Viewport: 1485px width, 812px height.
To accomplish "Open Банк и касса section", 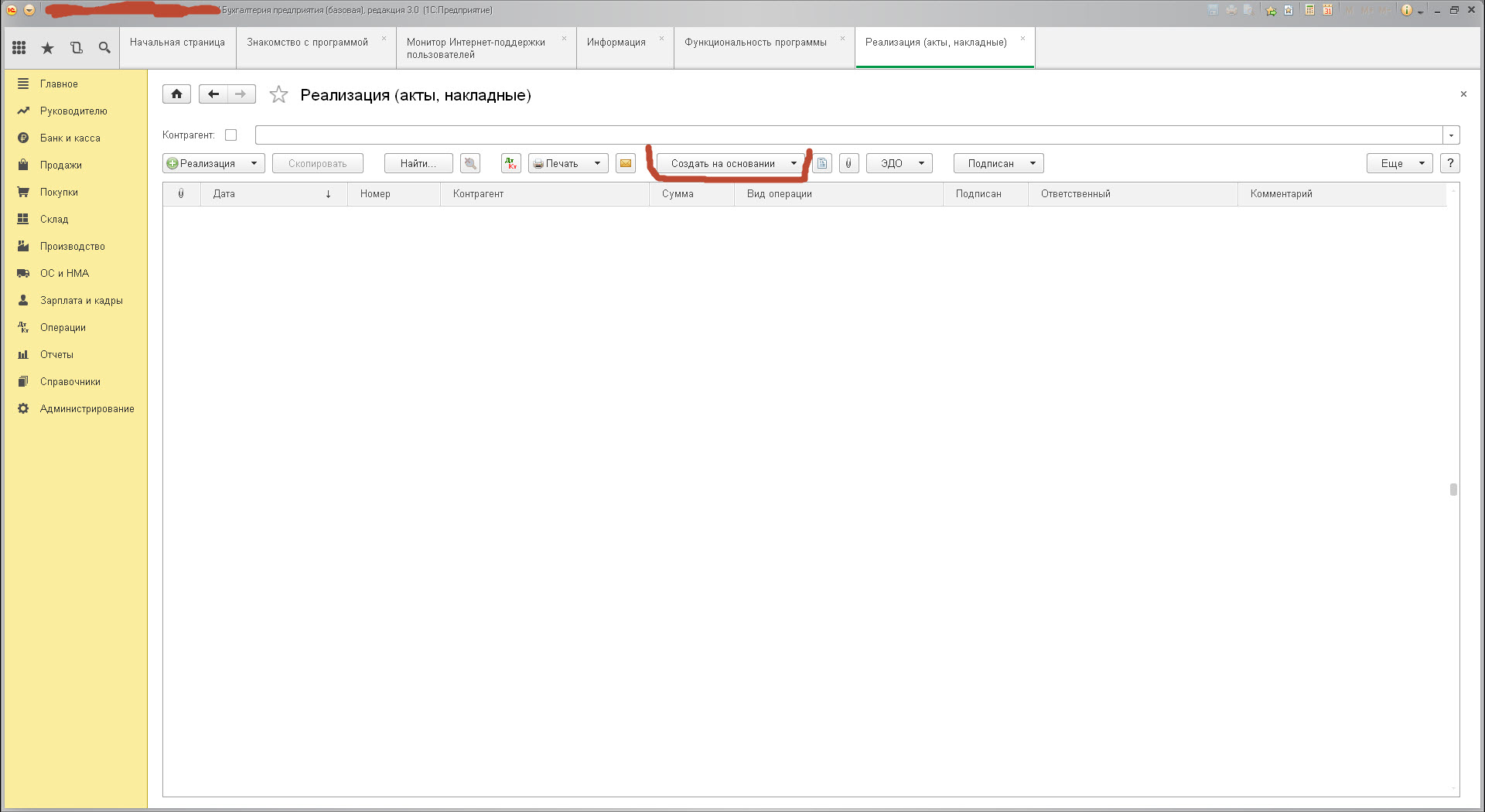I will (70, 138).
